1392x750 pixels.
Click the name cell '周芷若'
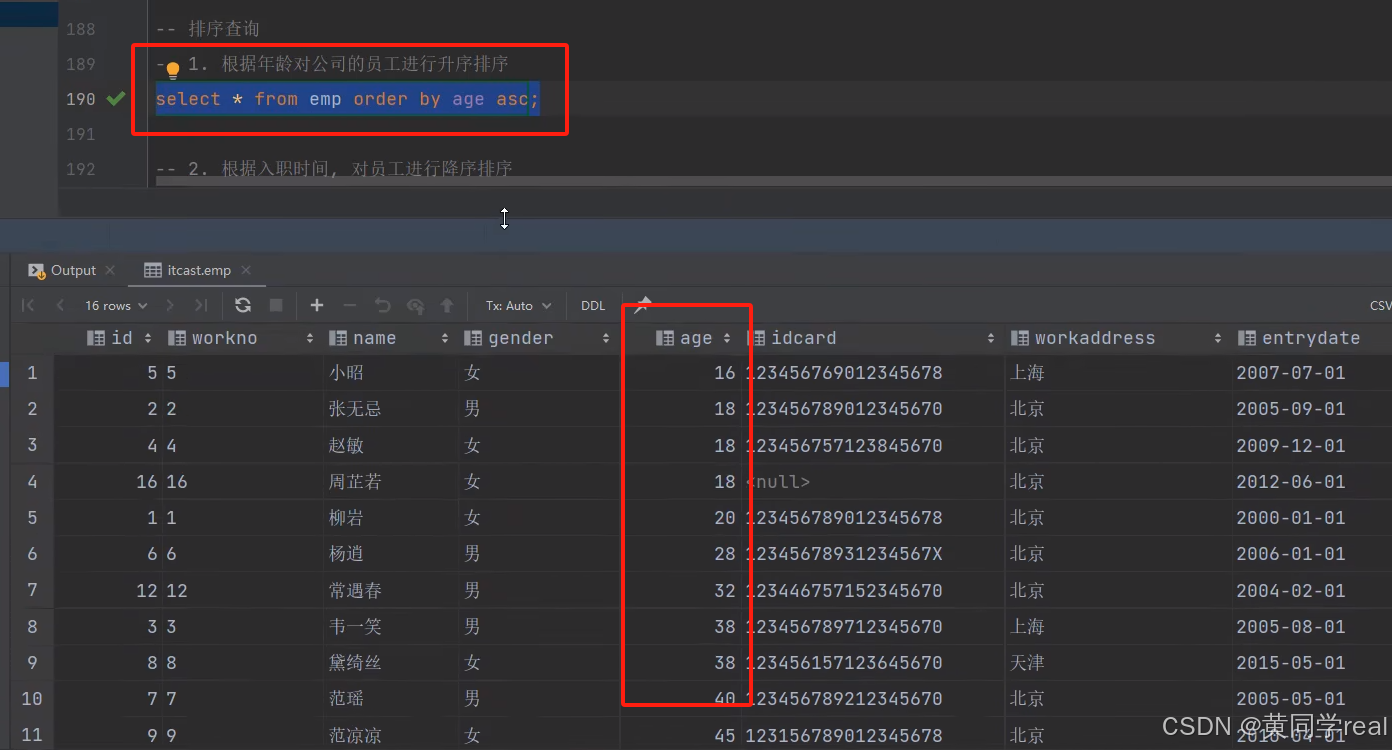click(x=355, y=482)
